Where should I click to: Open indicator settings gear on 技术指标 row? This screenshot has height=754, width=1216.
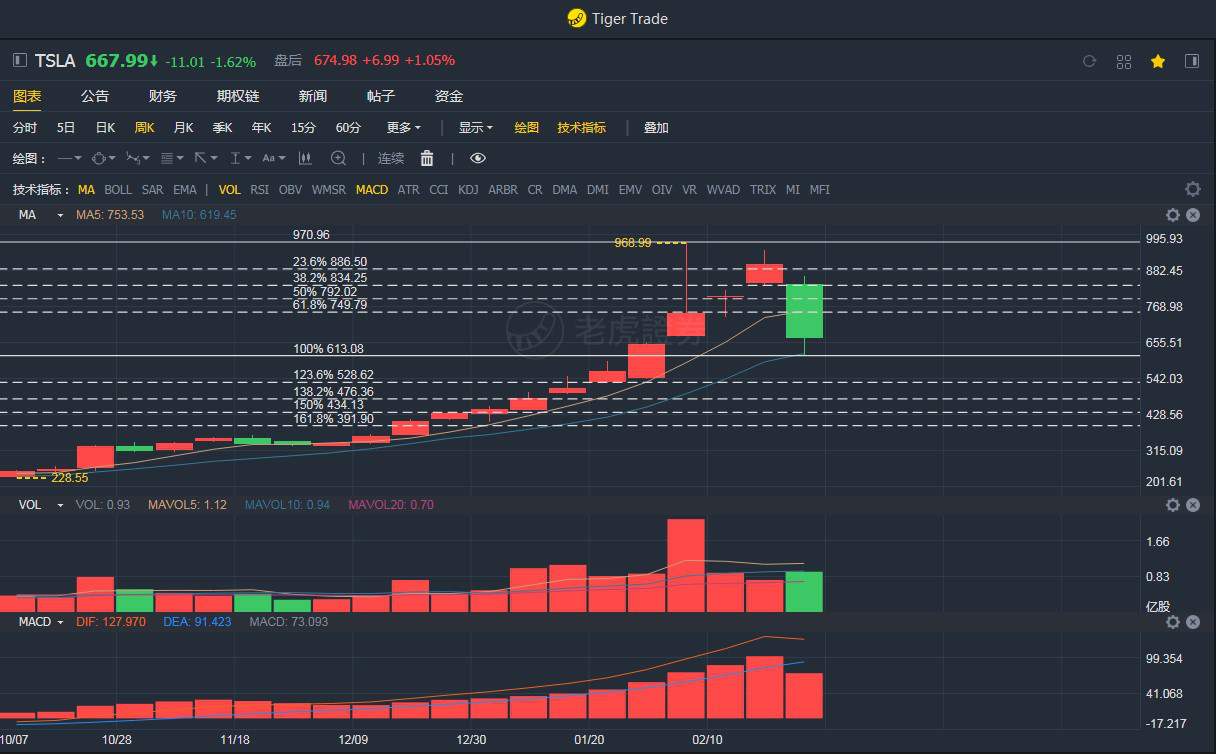pyautogui.click(x=1192, y=189)
